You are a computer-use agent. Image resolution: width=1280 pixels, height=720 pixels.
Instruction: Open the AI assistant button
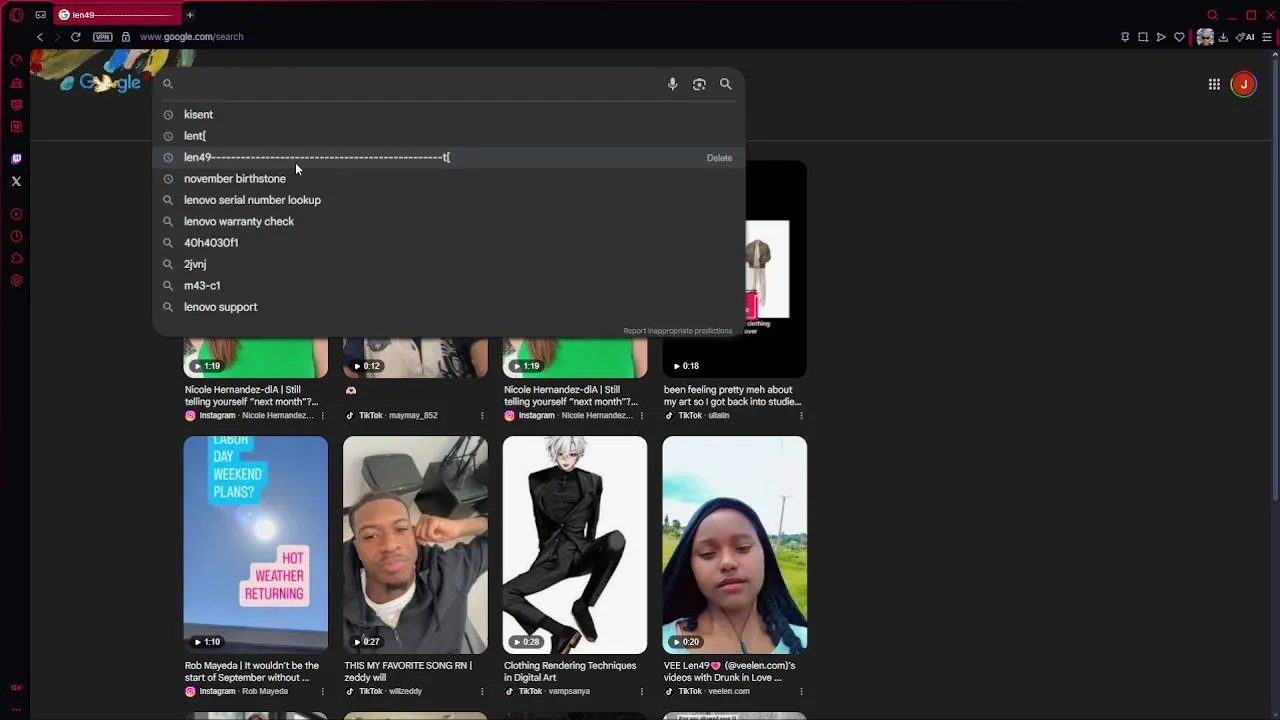[x=1245, y=37]
